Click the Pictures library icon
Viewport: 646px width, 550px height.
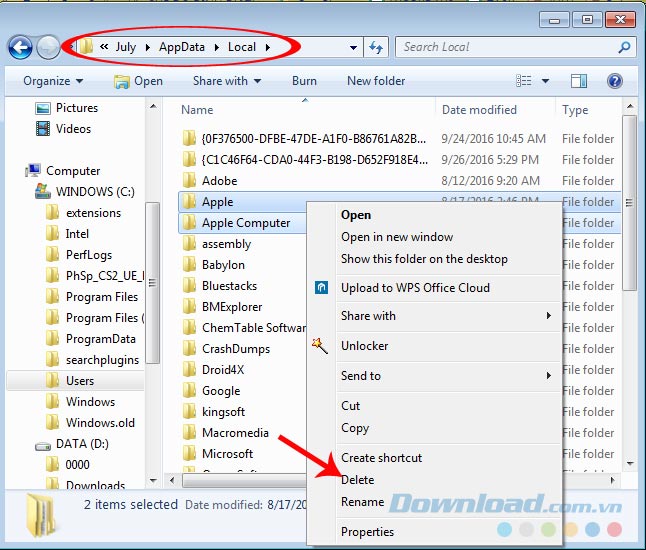(43, 108)
